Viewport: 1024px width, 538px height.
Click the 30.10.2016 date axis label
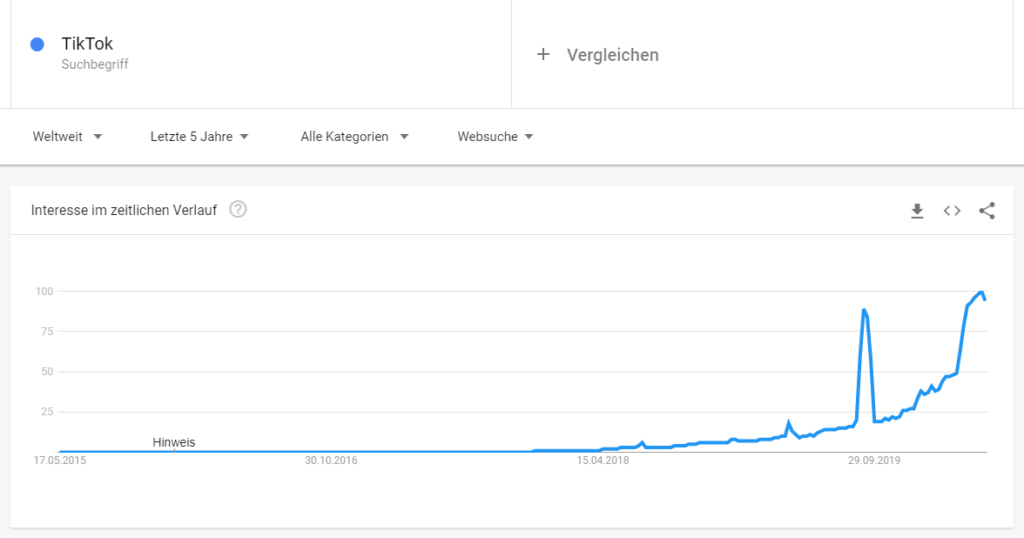tap(331, 460)
